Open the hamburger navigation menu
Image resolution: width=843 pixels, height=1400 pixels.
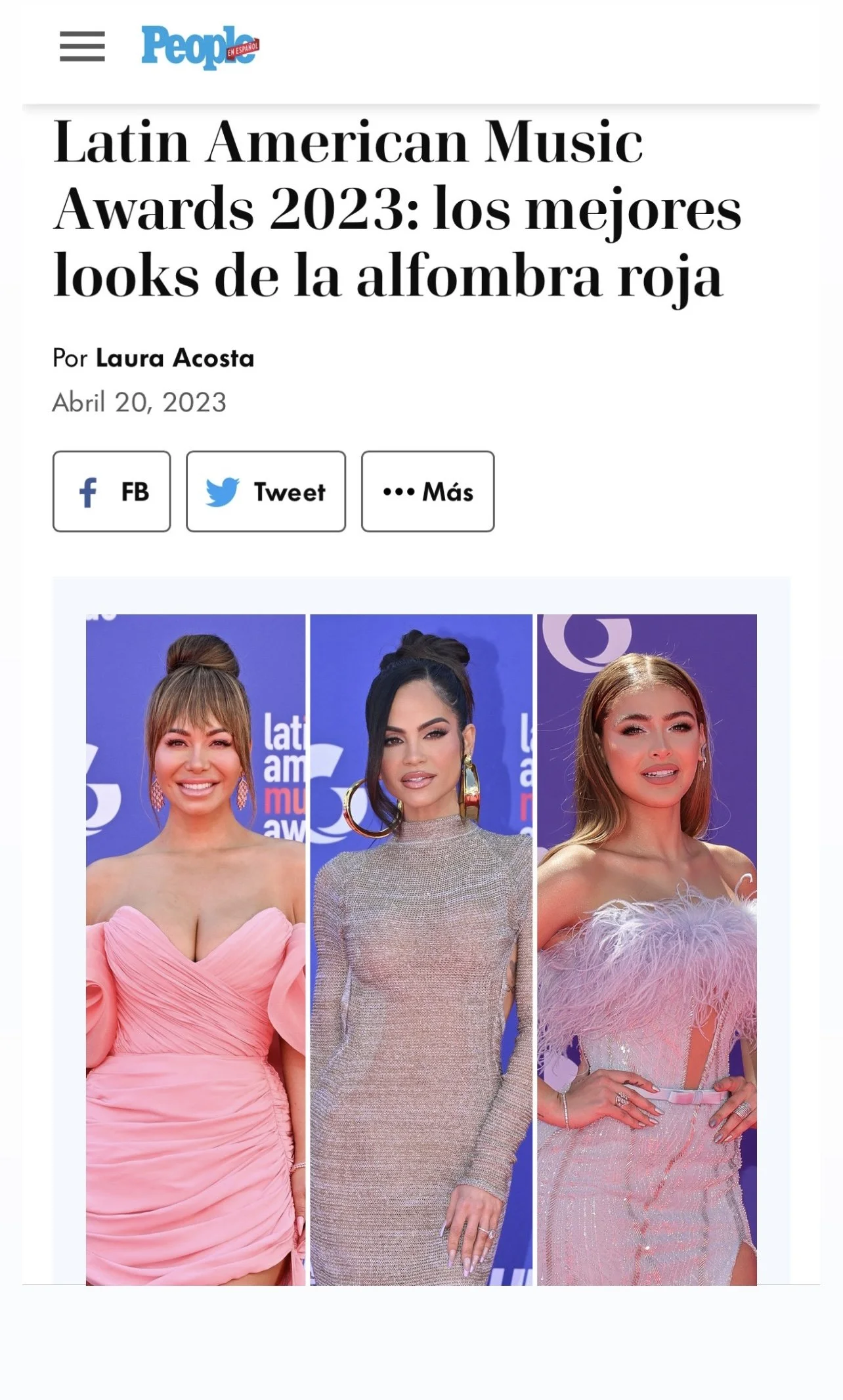(x=82, y=47)
